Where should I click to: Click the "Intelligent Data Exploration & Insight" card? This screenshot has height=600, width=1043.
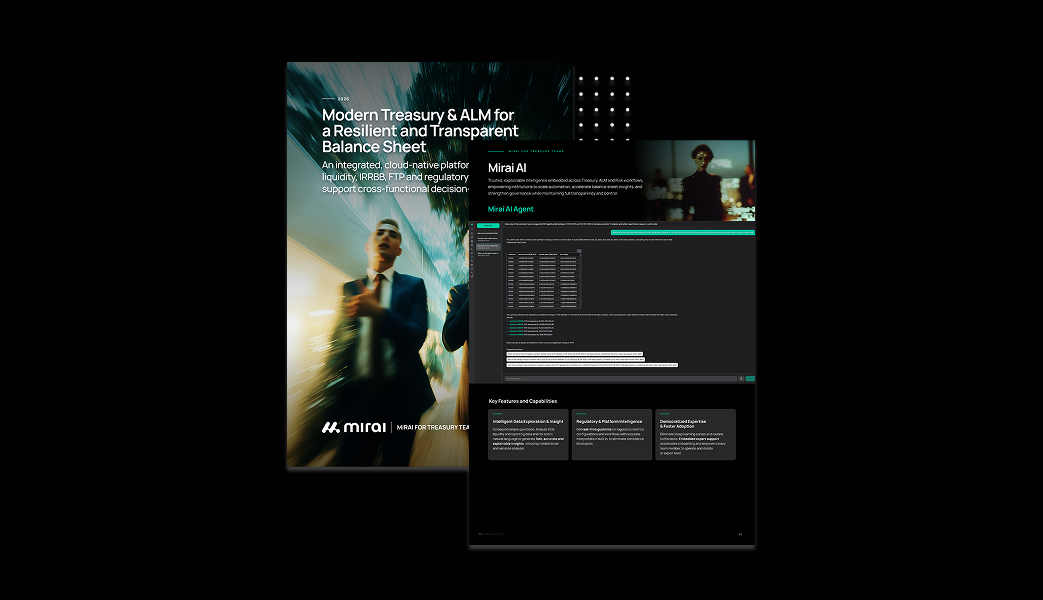point(528,434)
